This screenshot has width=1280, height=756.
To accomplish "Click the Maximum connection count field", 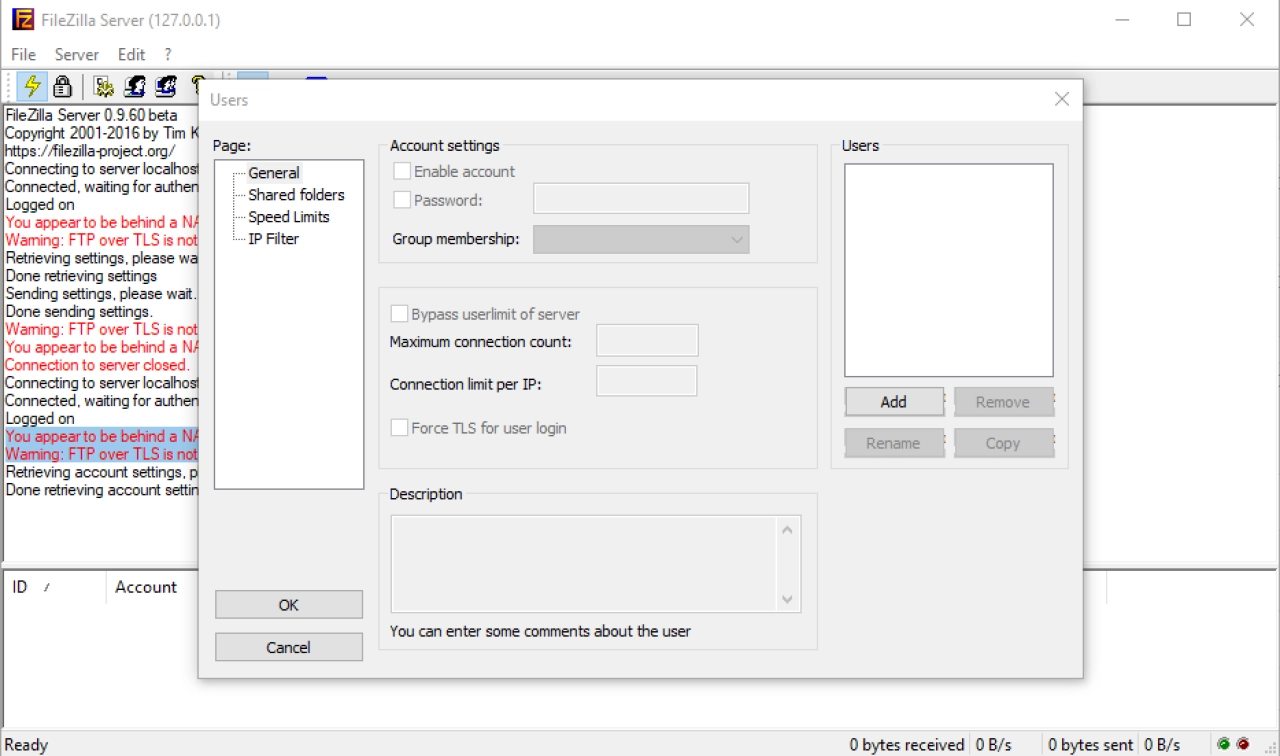I will (647, 340).
